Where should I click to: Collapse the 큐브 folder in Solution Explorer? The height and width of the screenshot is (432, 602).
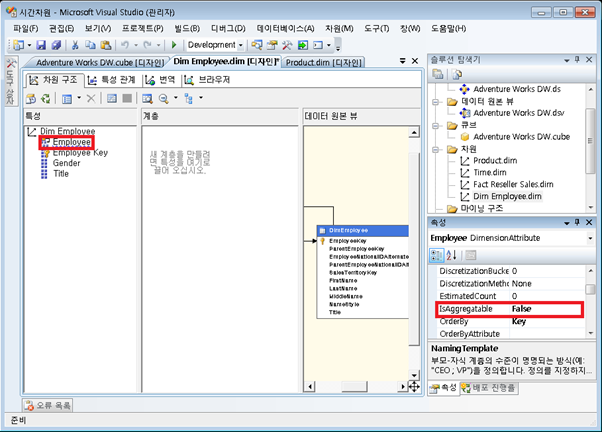pos(435,126)
